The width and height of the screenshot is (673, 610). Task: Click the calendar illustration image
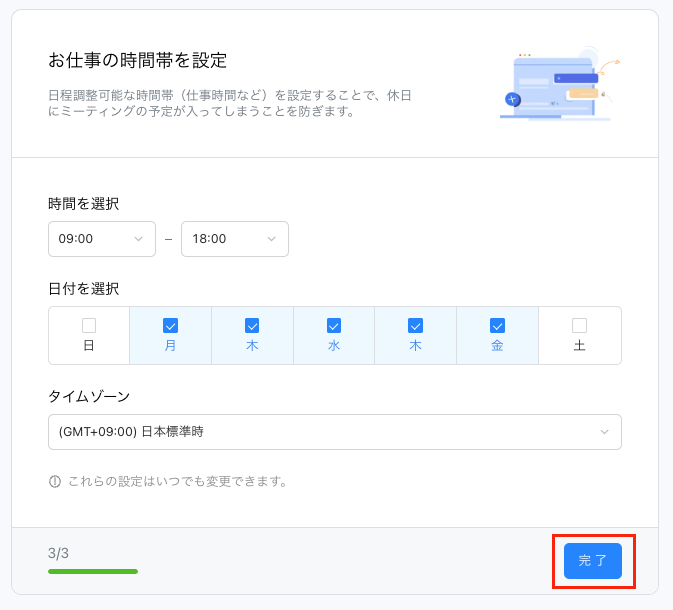point(560,83)
